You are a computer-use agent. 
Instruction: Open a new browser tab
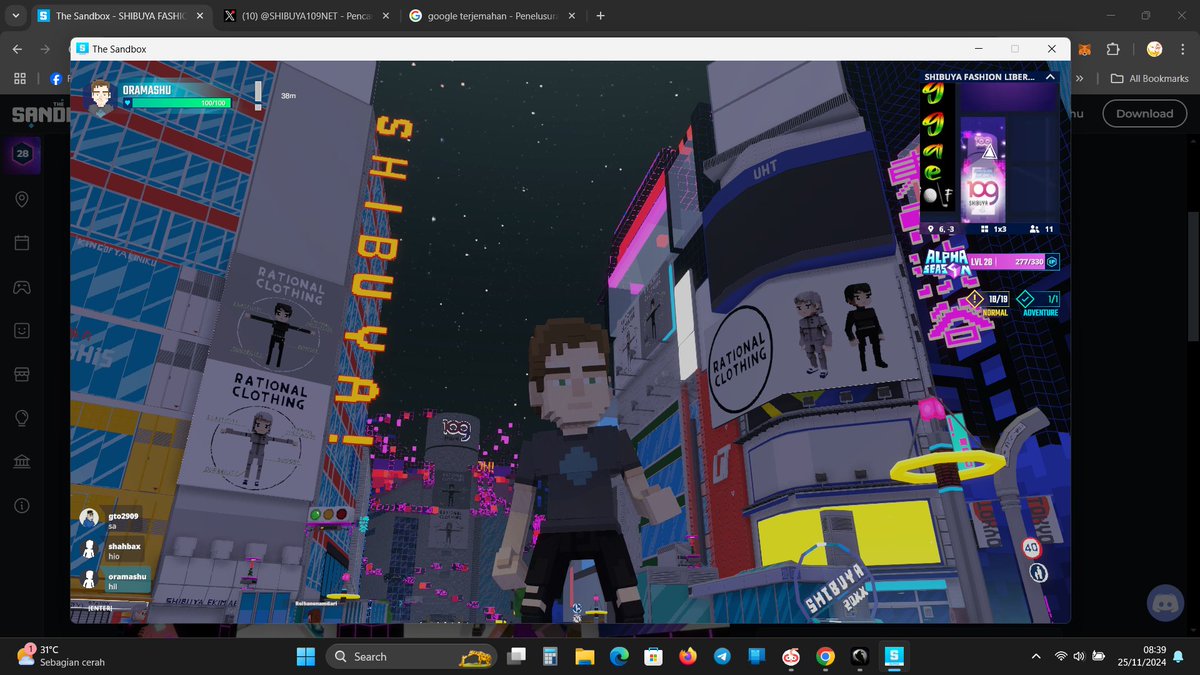[600, 16]
